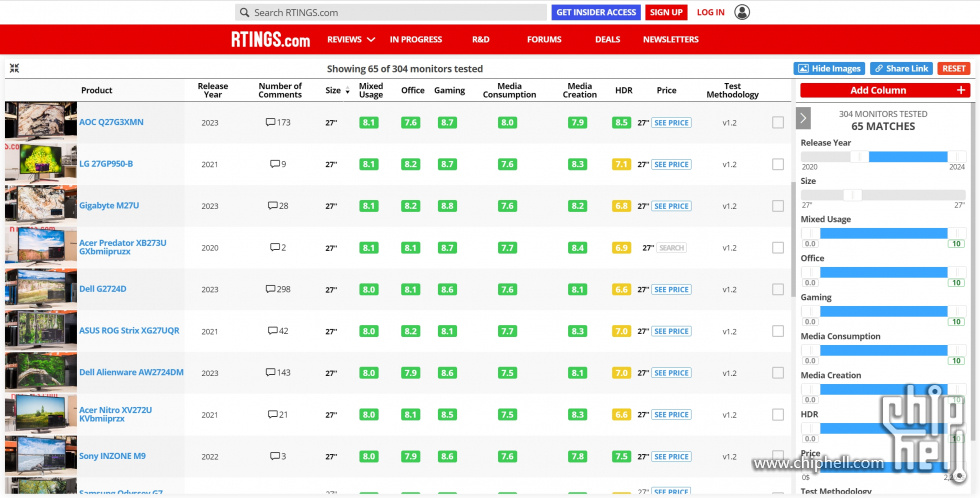Open the comments icon for LG 27GP950-B
The height and width of the screenshot is (498, 980).
[274, 164]
